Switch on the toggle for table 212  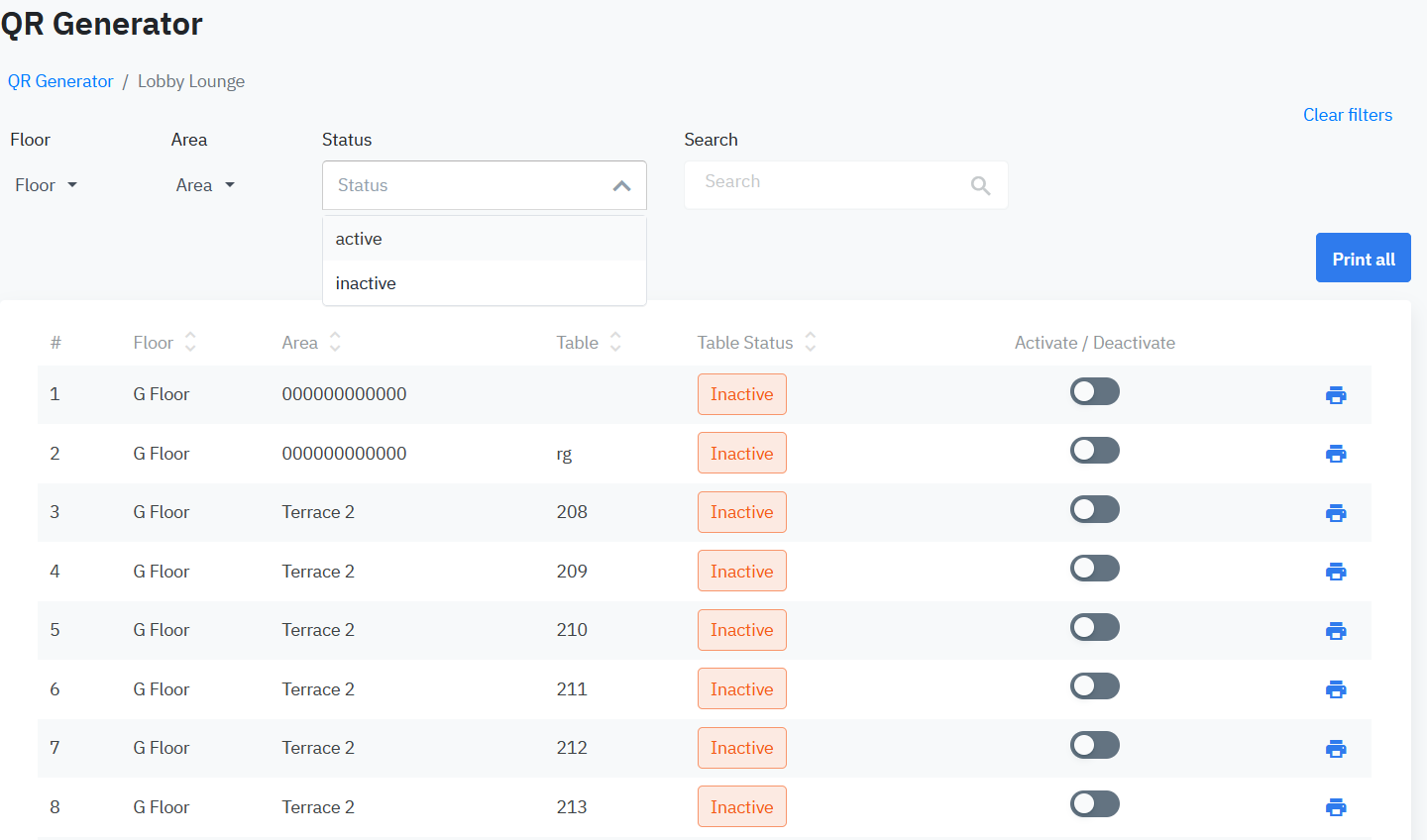point(1094,745)
